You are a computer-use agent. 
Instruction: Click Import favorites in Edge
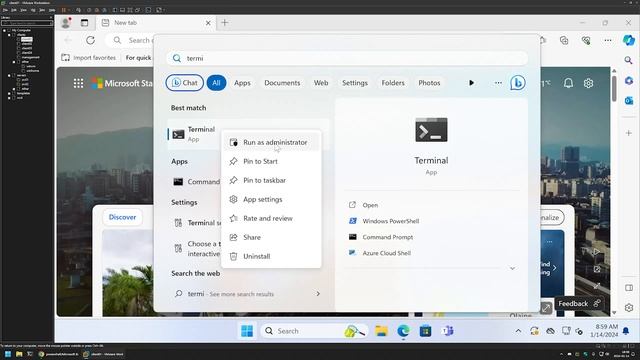pos(89,58)
